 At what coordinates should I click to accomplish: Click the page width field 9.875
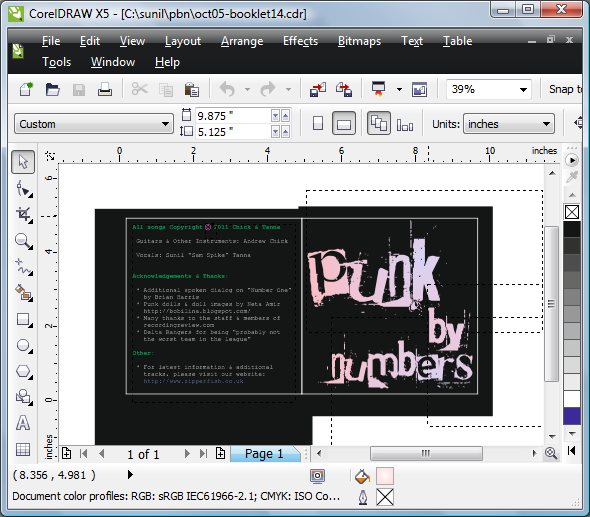[233, 116]
